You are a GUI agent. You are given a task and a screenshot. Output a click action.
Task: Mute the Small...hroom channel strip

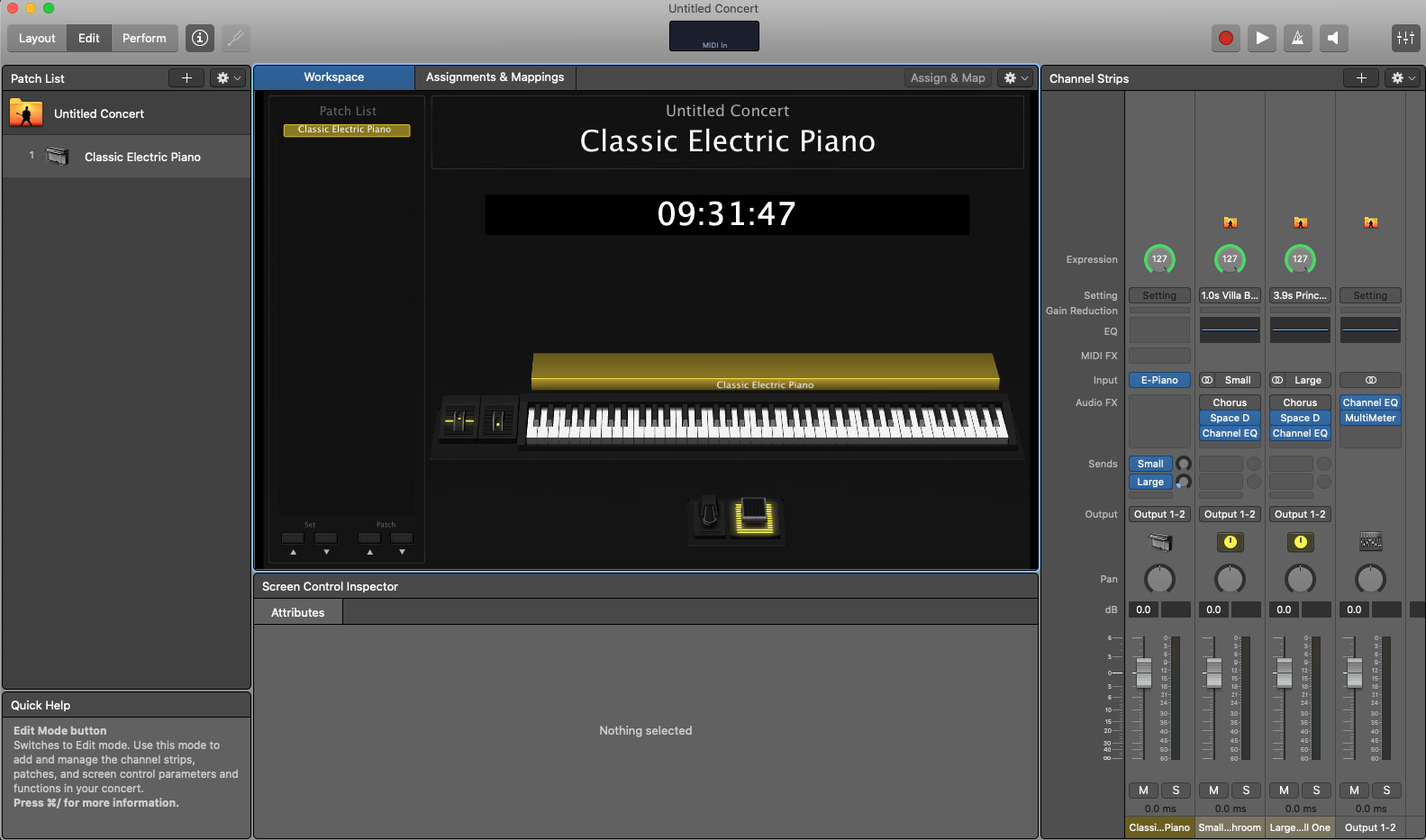point(1214,790)
